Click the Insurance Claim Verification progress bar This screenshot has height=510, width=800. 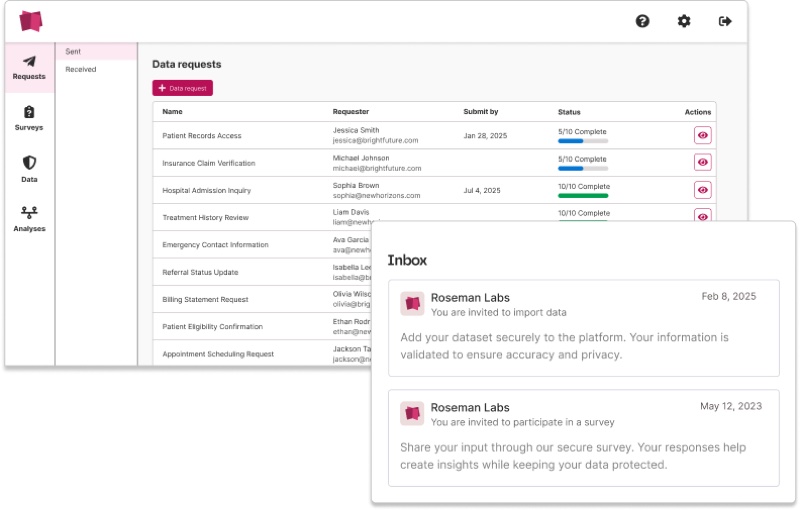click(583, 169)
